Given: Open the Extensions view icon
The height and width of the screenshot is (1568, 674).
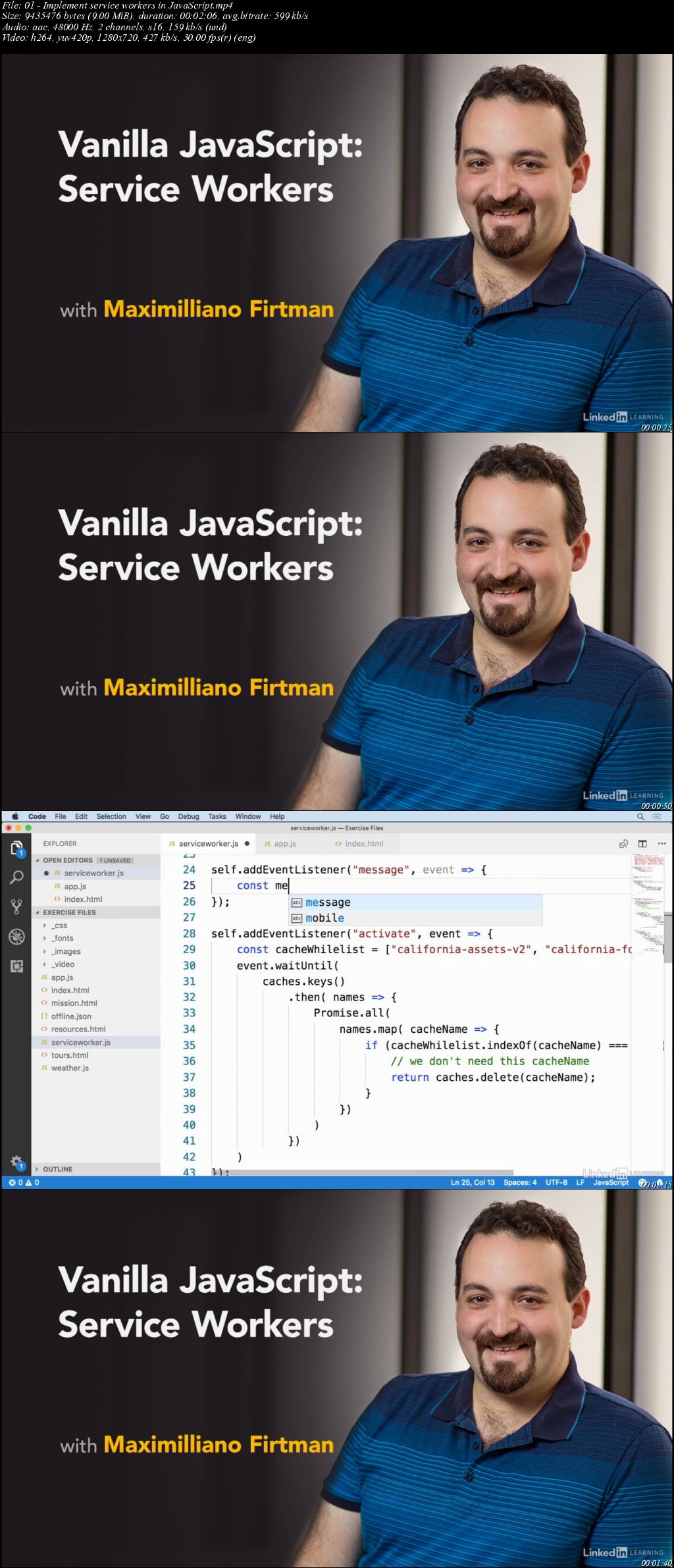Looking at the screenshot, I should pyautogui.click(x=16, y=966).
